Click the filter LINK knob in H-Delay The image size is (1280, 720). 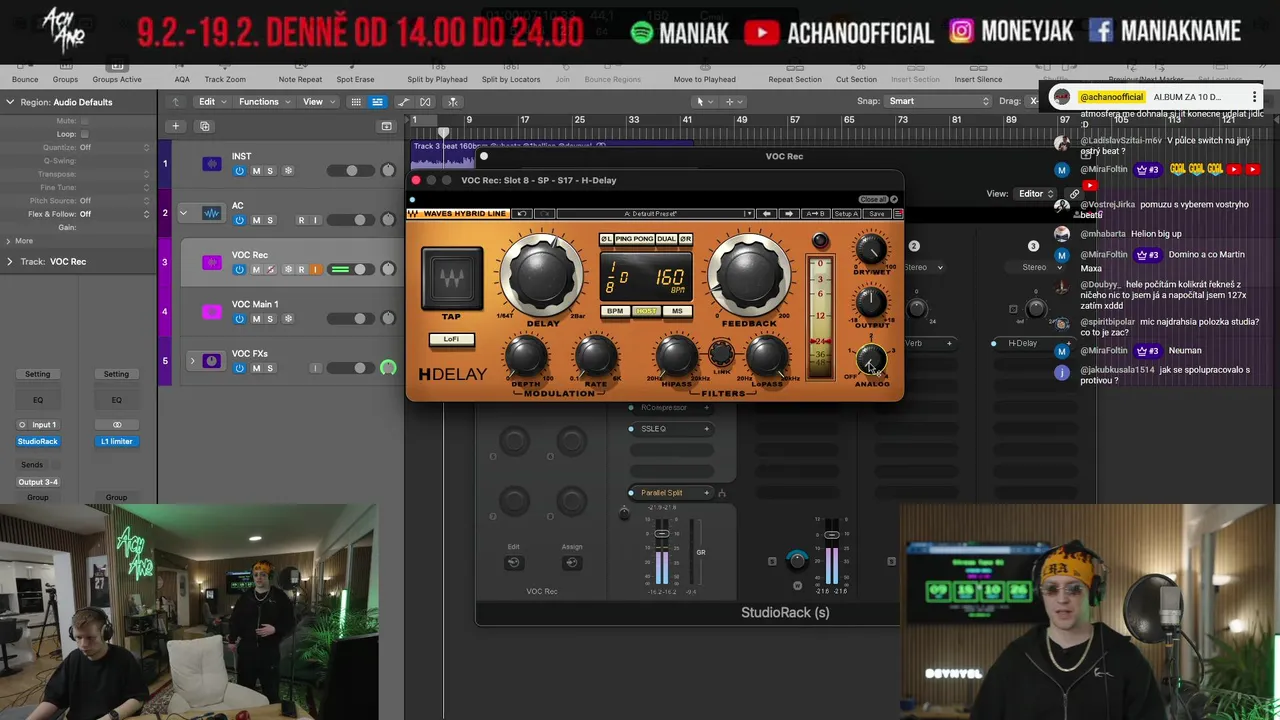(x=721, y=353)
